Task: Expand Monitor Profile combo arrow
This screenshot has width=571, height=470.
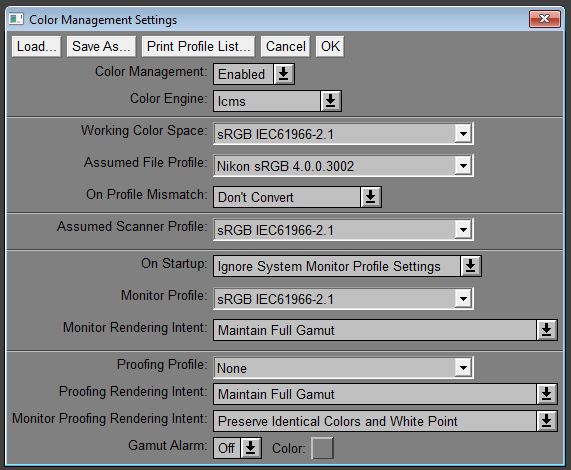Action: pos(463,299)
